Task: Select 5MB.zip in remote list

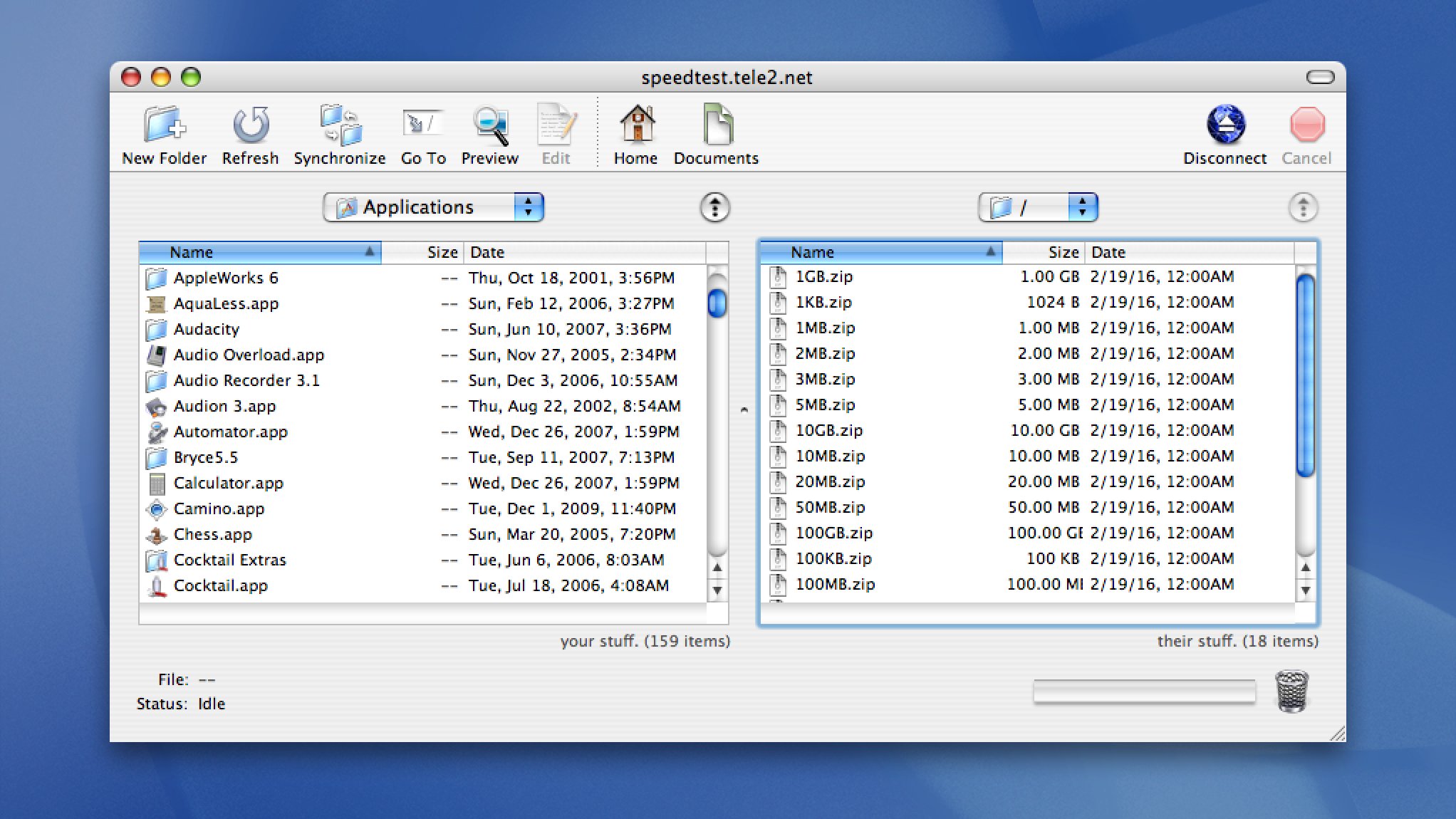Action: tap(1027, 405)
